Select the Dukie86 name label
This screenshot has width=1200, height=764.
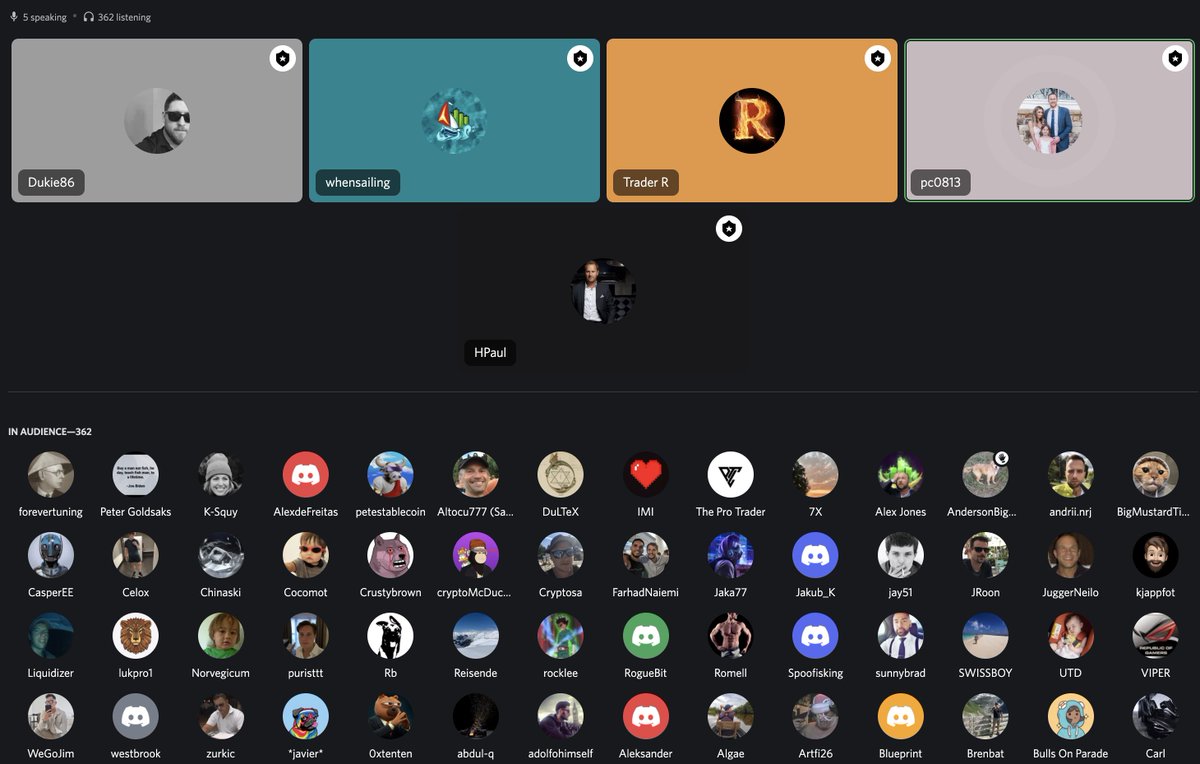click(51, 183)
